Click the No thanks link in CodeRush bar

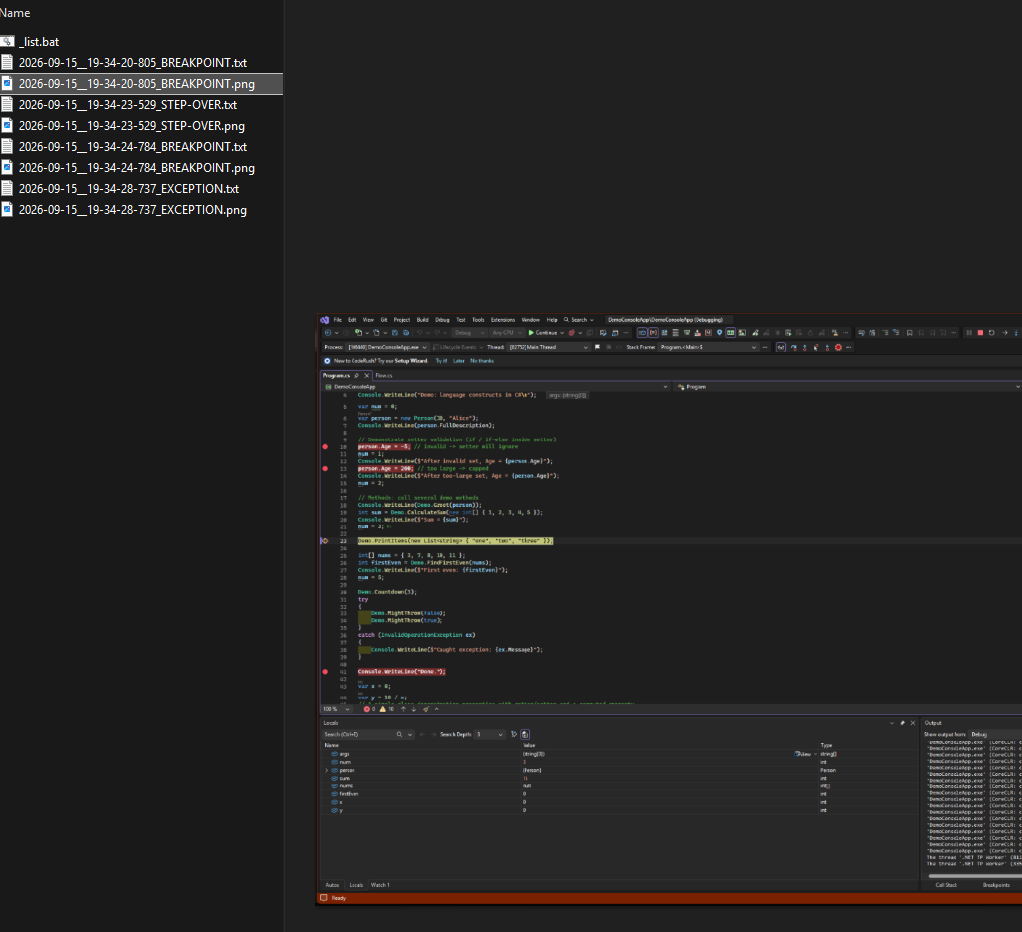tap(482, 361)
